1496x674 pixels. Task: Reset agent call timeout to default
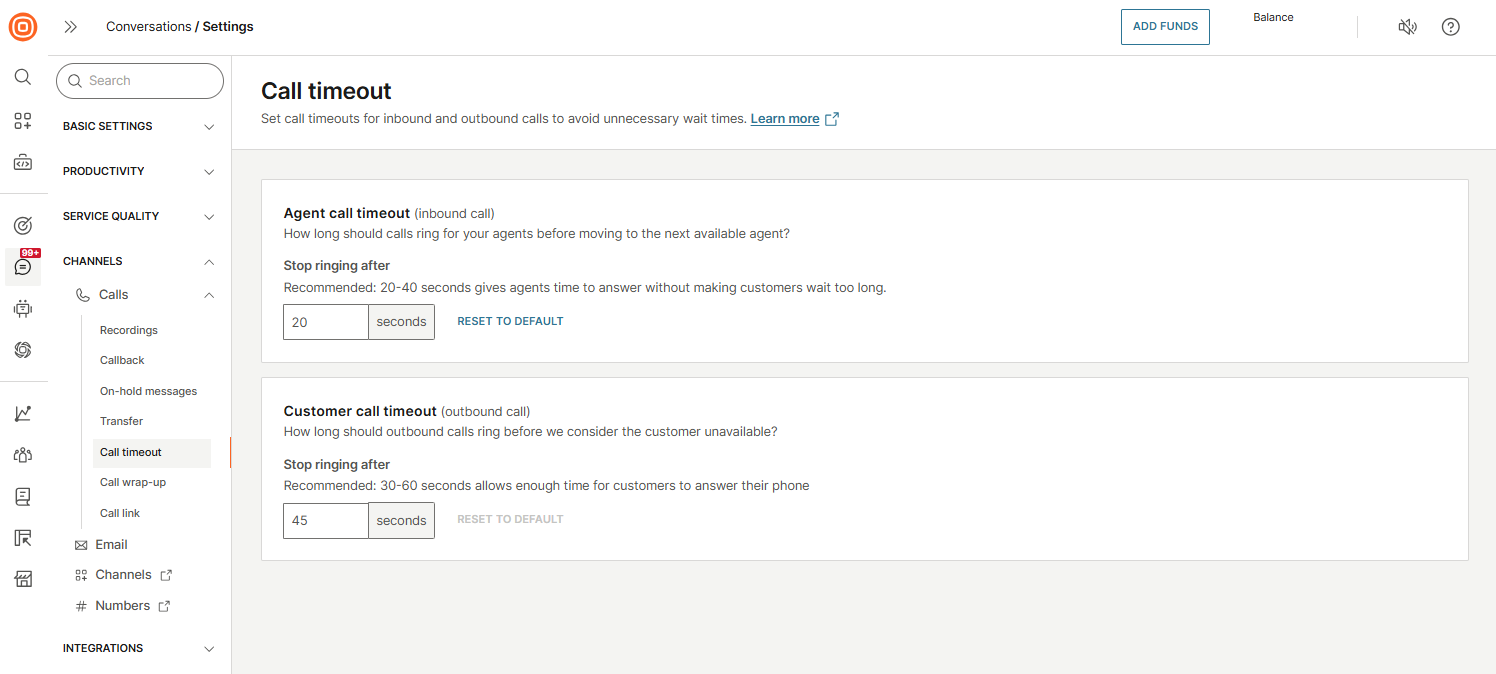510,322
